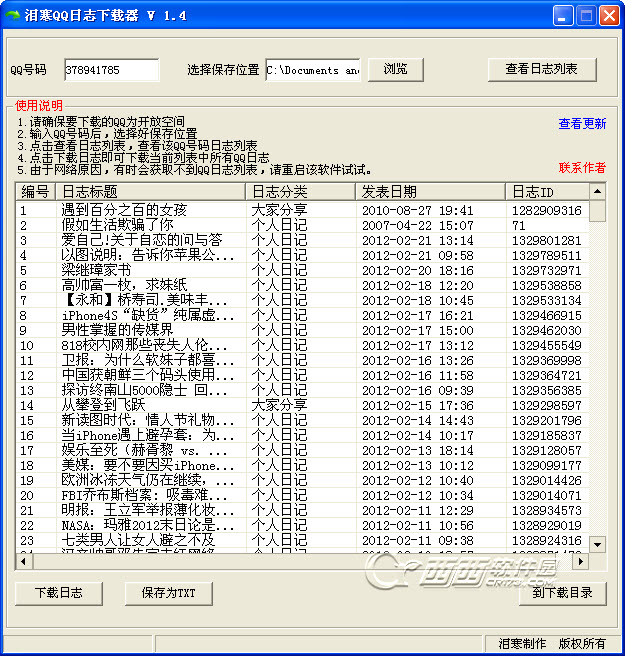Select row 爱自己!关于自恋的问与答
The width and height of the screenshot is (625, 656).
[x=302, y=240]
